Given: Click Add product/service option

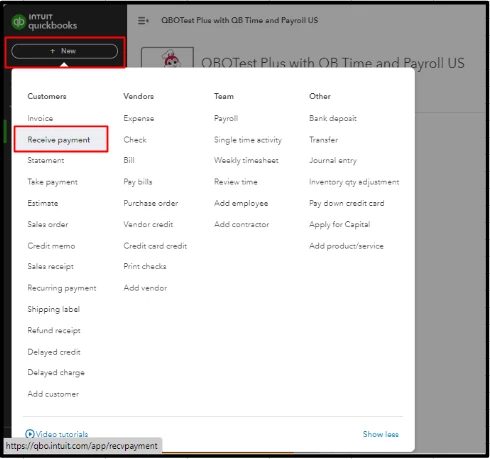Looking at the screenshot, I should point(346,246).
